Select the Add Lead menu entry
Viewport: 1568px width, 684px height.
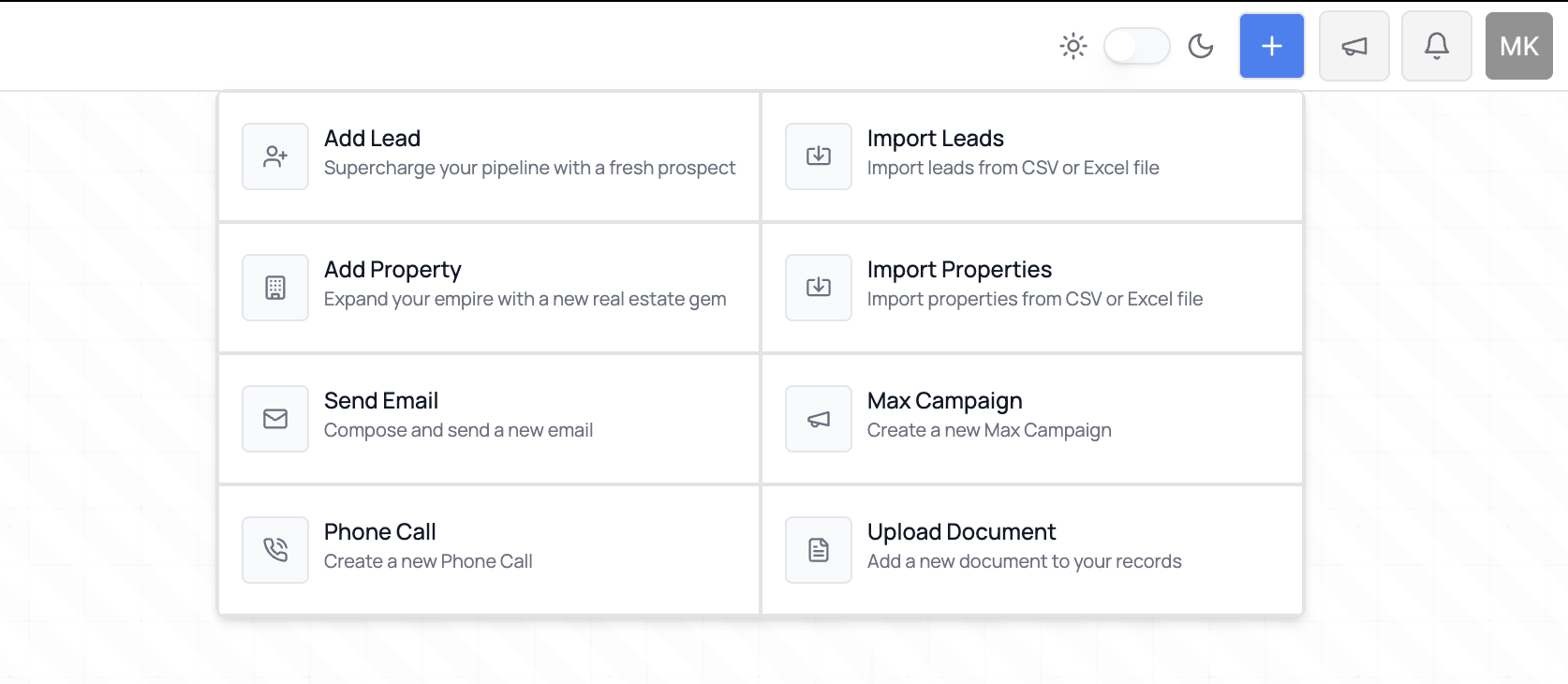489,156
